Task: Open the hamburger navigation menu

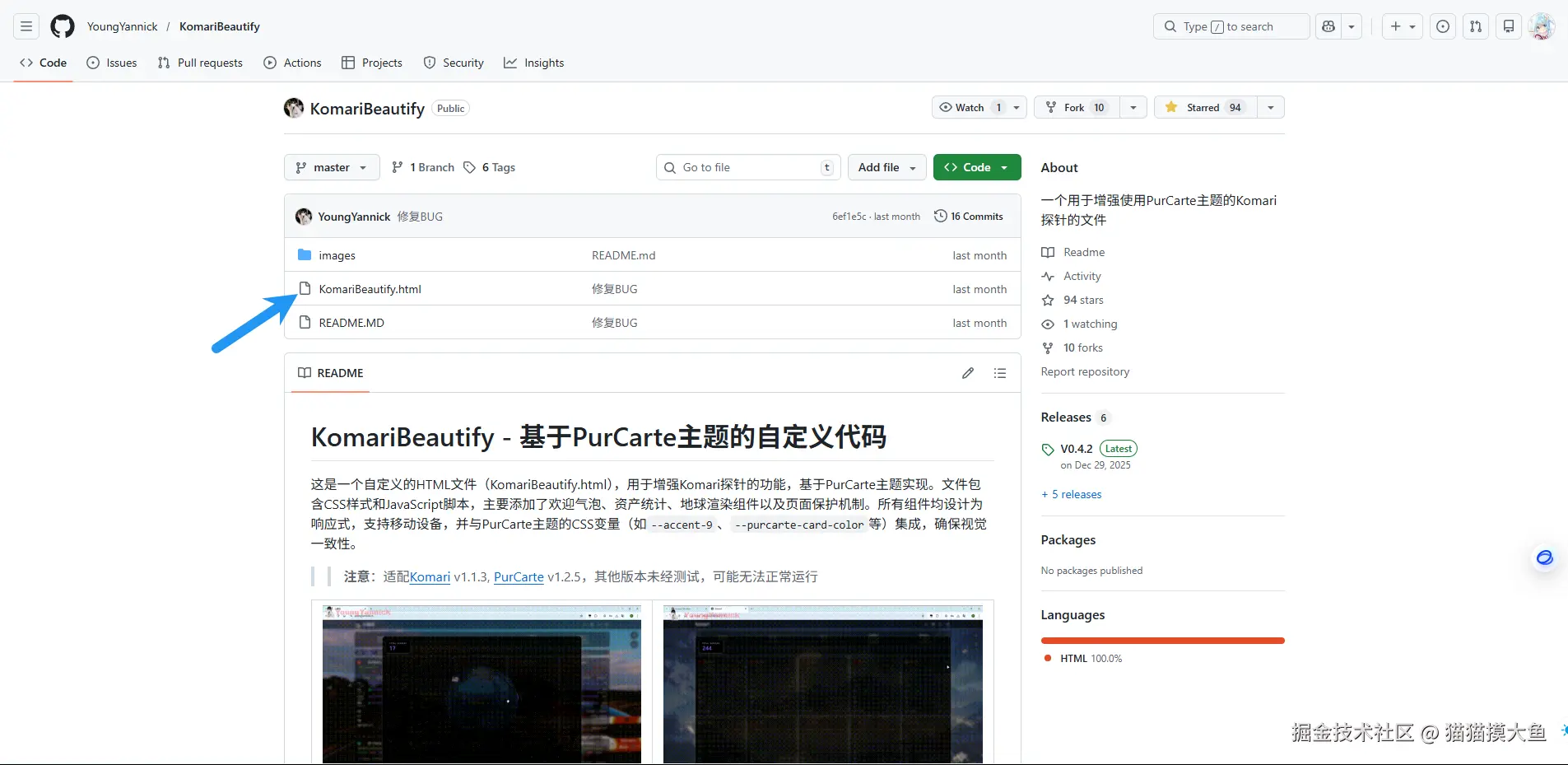Action: [26, 26]
